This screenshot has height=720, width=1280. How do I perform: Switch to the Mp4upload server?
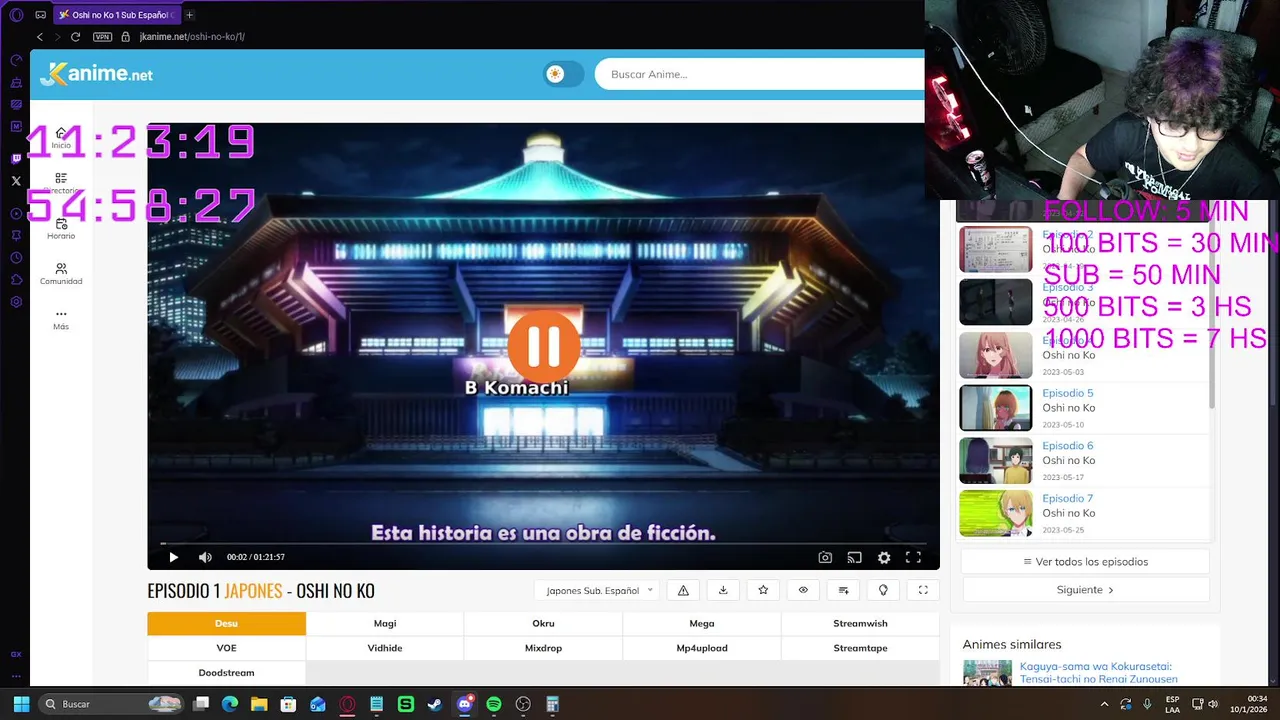(702, 648)
